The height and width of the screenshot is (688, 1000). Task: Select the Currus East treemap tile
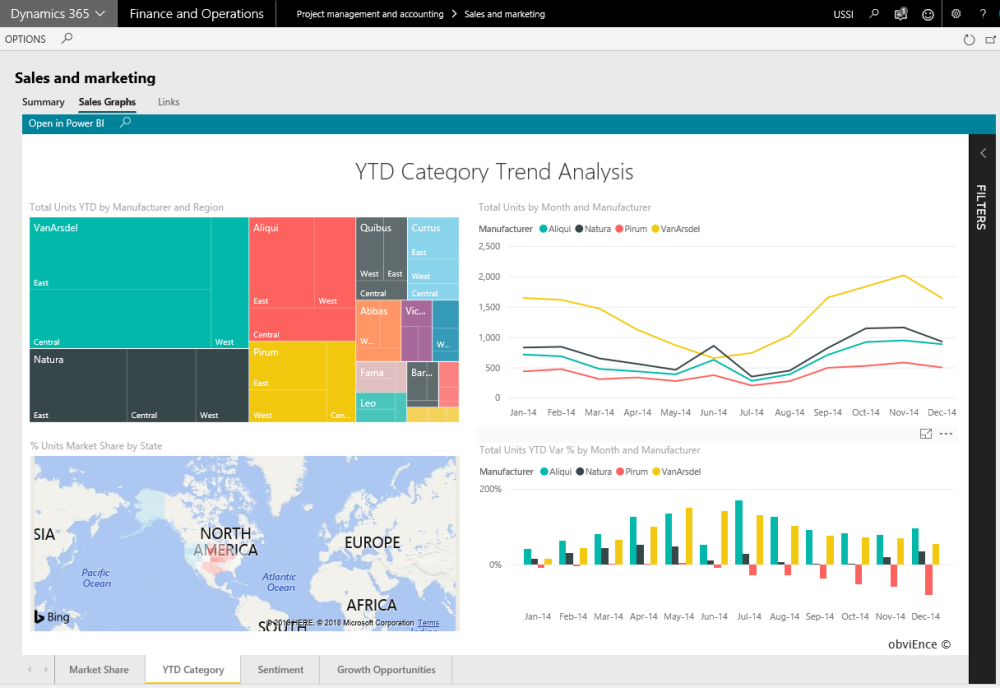433,238
